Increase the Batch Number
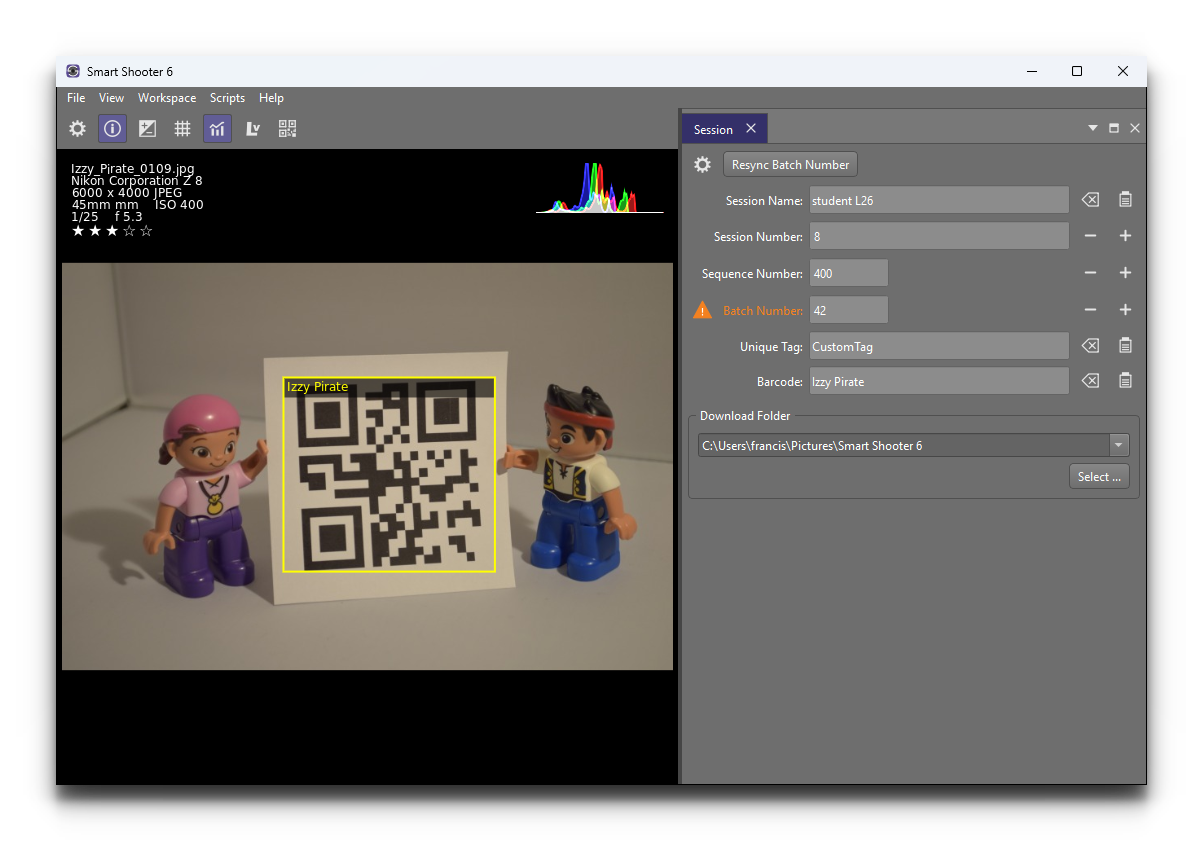The height and width of the screenshot is (841, 1203). [1125, 310]
